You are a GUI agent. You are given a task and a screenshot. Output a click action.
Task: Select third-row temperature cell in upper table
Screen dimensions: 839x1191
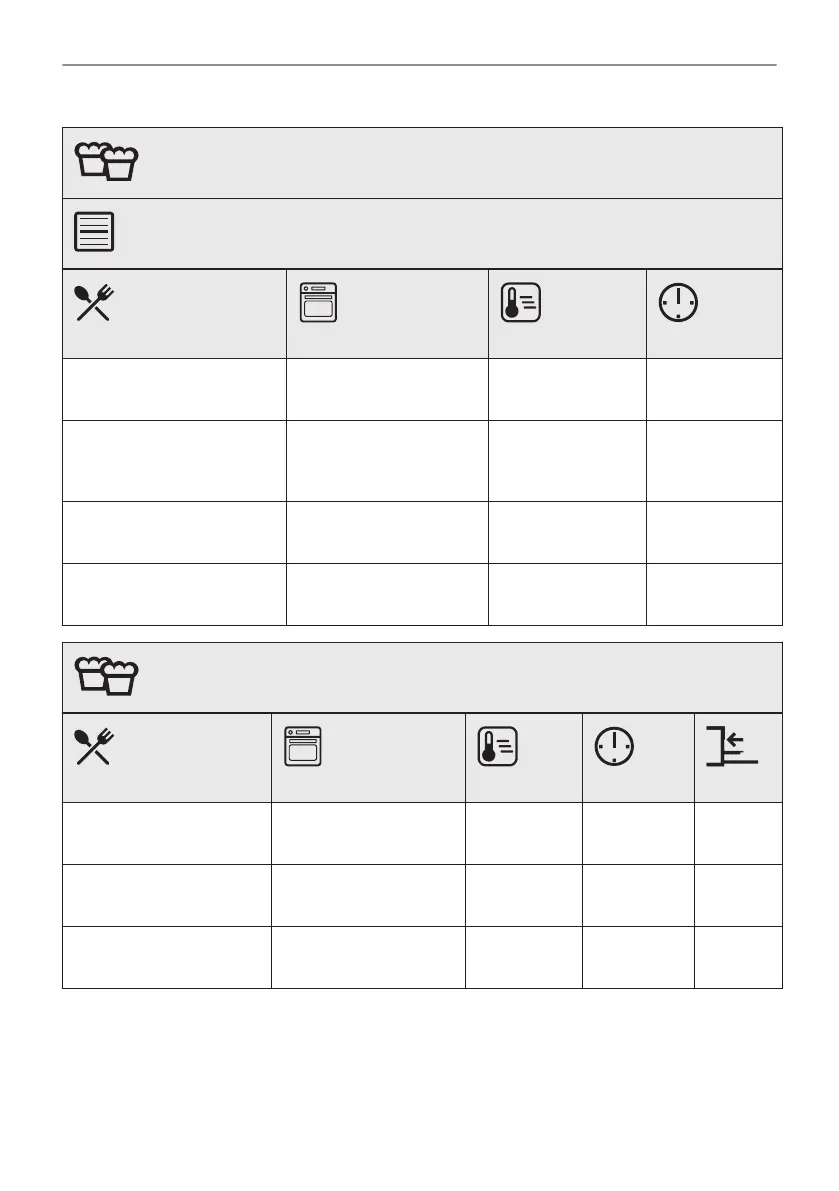[566, 531]
